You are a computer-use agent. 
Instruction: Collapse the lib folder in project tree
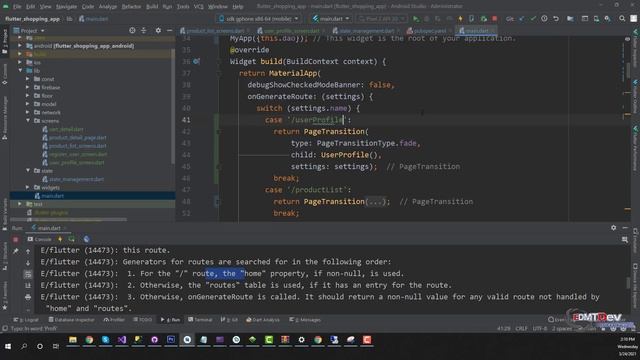[x=20, y=71]
